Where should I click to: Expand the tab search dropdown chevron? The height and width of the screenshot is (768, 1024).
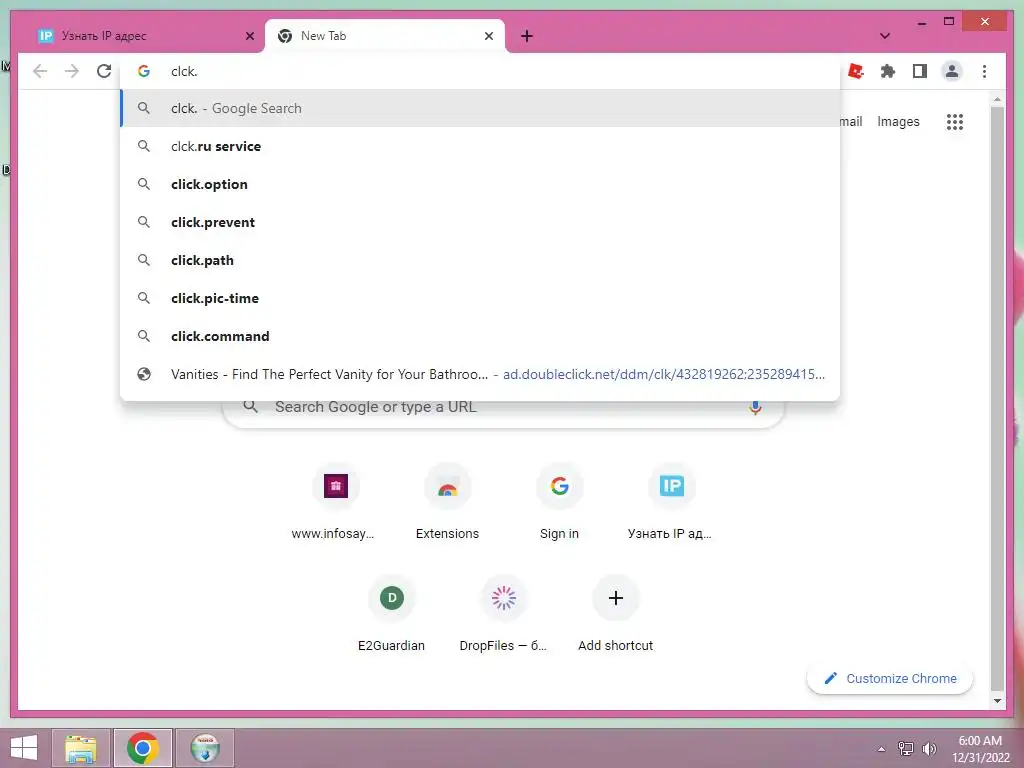pos(885,36)
